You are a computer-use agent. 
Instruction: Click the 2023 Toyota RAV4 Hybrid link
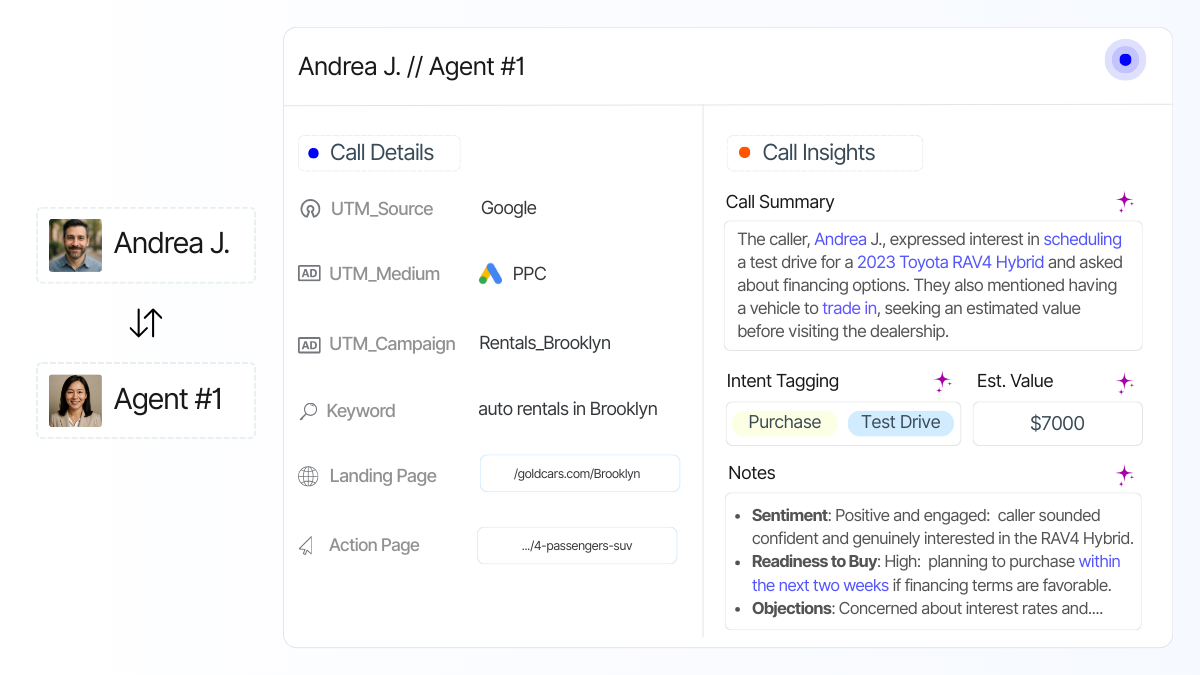[x=950, y=262]
